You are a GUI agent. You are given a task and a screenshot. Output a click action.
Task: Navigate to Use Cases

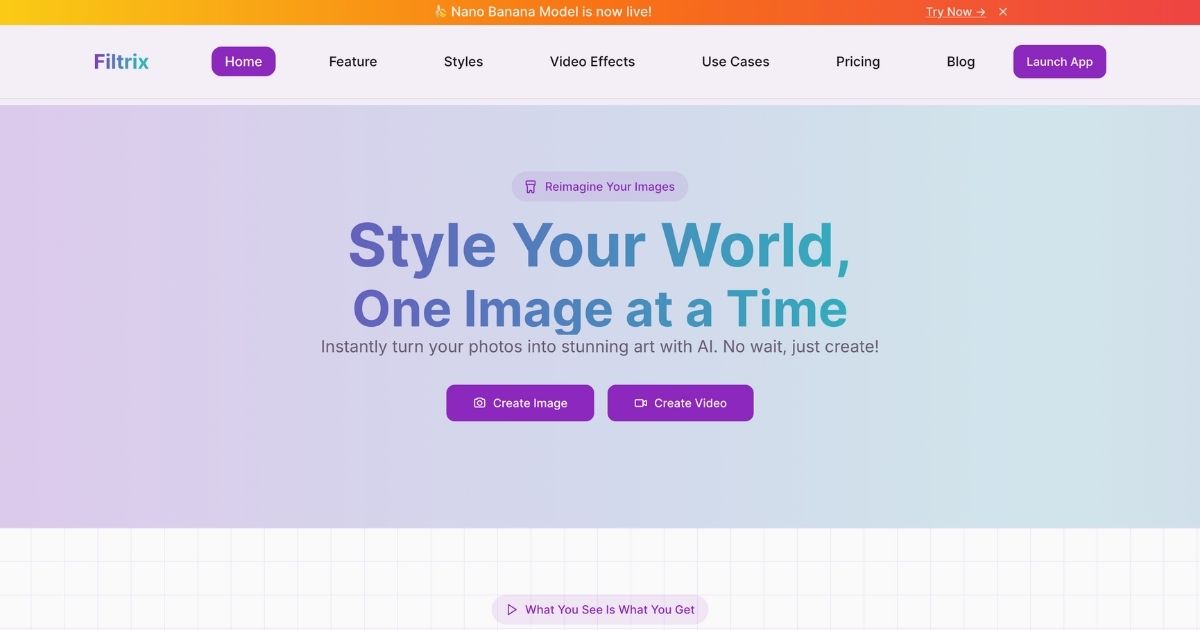(735, 61)
